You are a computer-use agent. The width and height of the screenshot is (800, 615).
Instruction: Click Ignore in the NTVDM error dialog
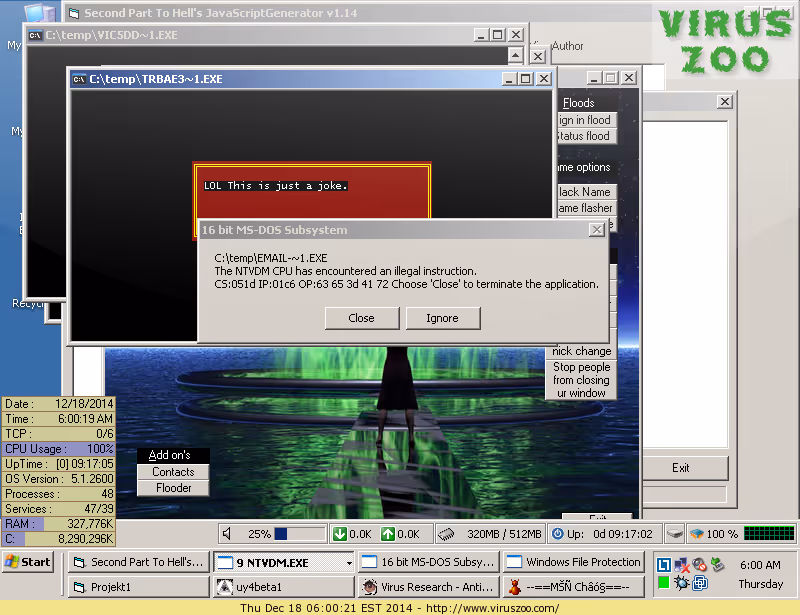442,318
